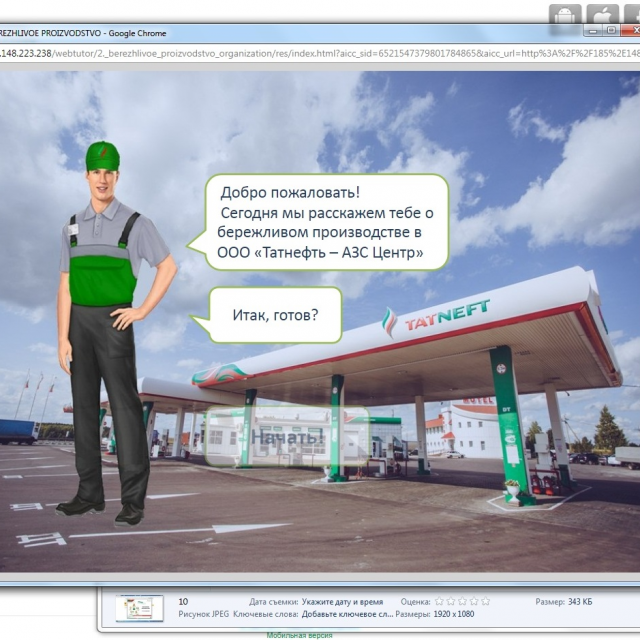
Task: Minimize the Google Chrome window
Action: pos(593,31)
